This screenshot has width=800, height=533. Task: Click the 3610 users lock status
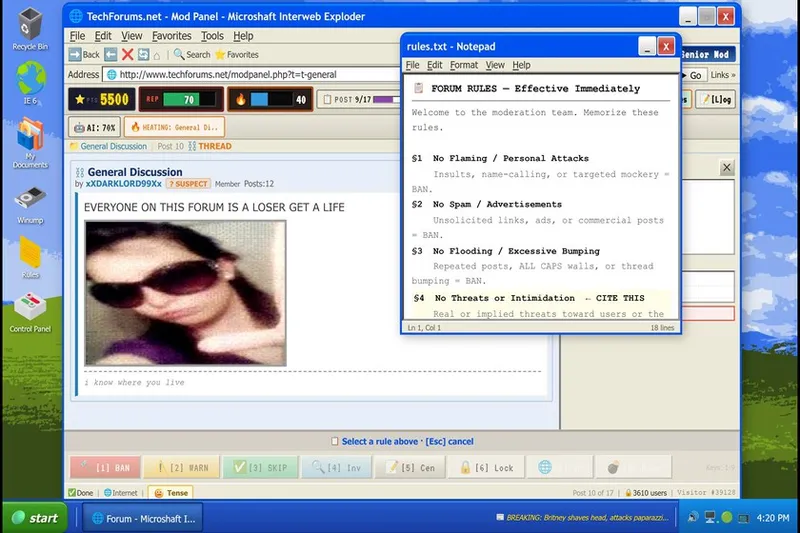click(646, 493)
